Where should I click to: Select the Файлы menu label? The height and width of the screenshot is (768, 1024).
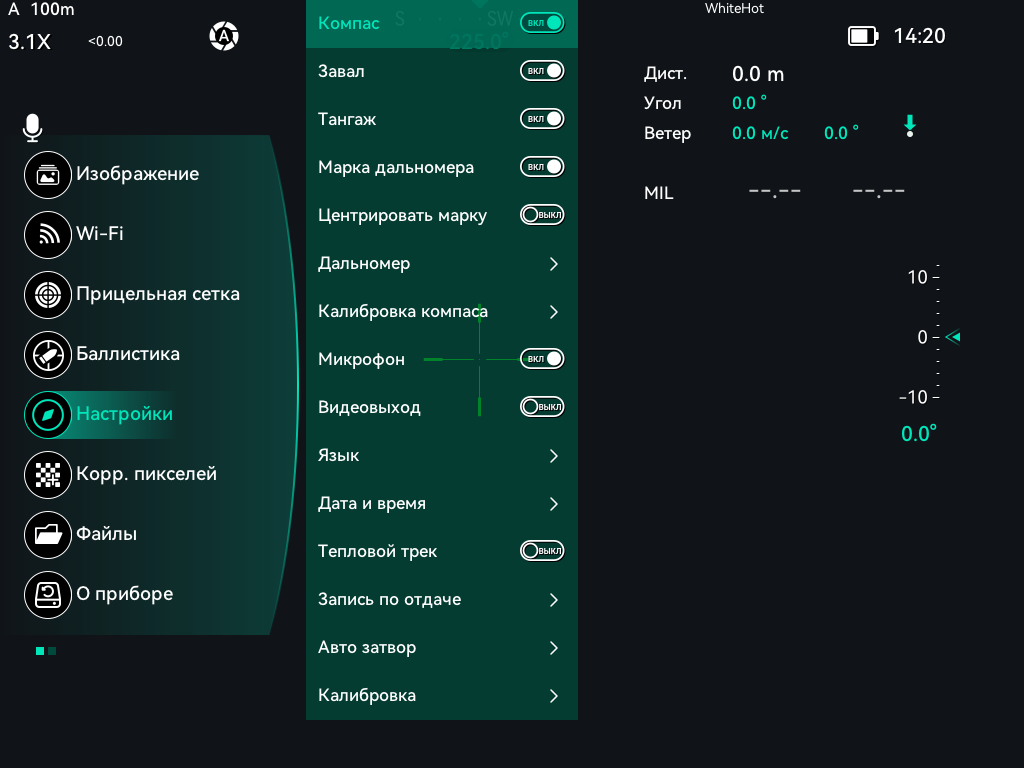pos(106,534)
